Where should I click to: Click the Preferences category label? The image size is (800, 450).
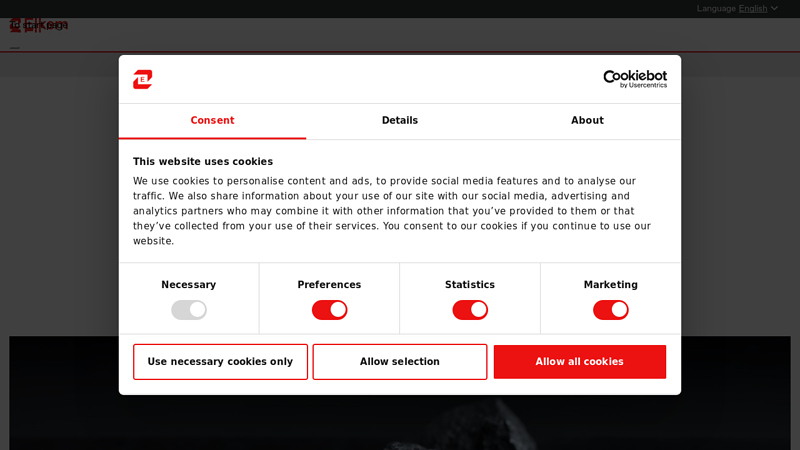pos(330,285)
